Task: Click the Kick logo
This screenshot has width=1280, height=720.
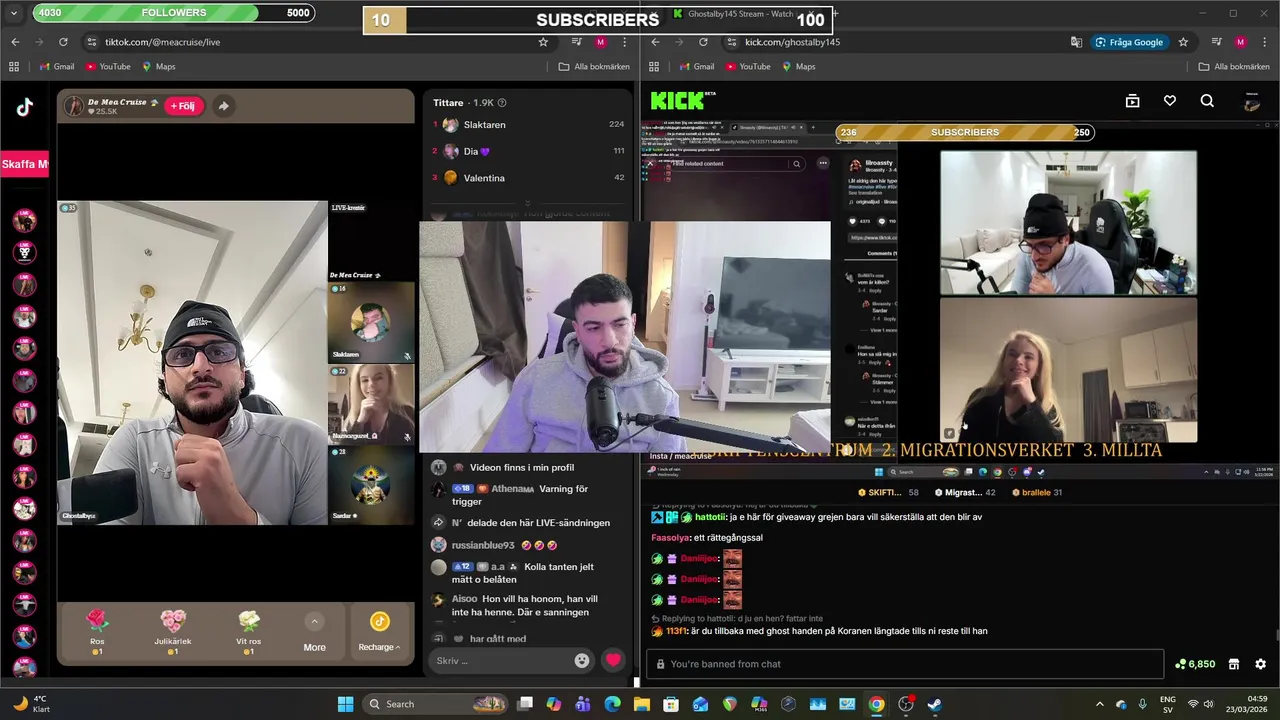Action: tap(683, 100)
